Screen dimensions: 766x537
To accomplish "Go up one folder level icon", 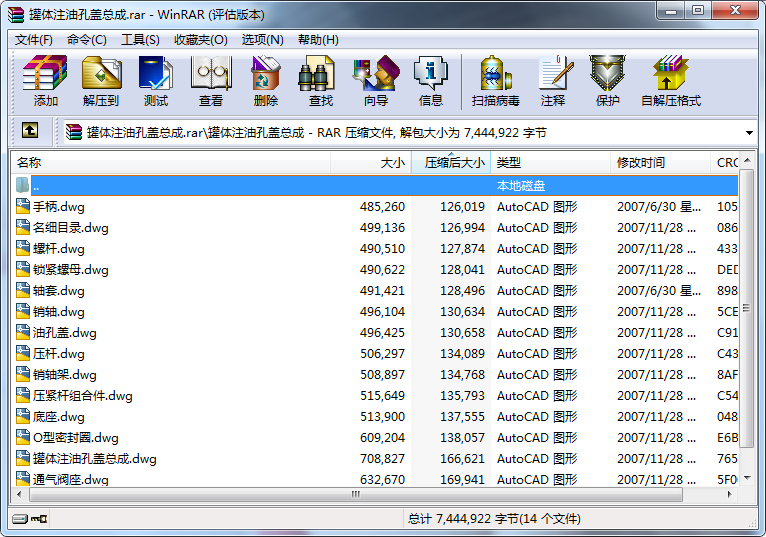I will click(30, 130).
